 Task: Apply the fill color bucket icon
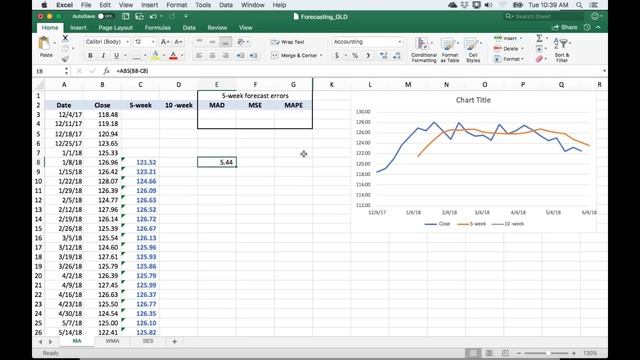(x=155, y=56)
